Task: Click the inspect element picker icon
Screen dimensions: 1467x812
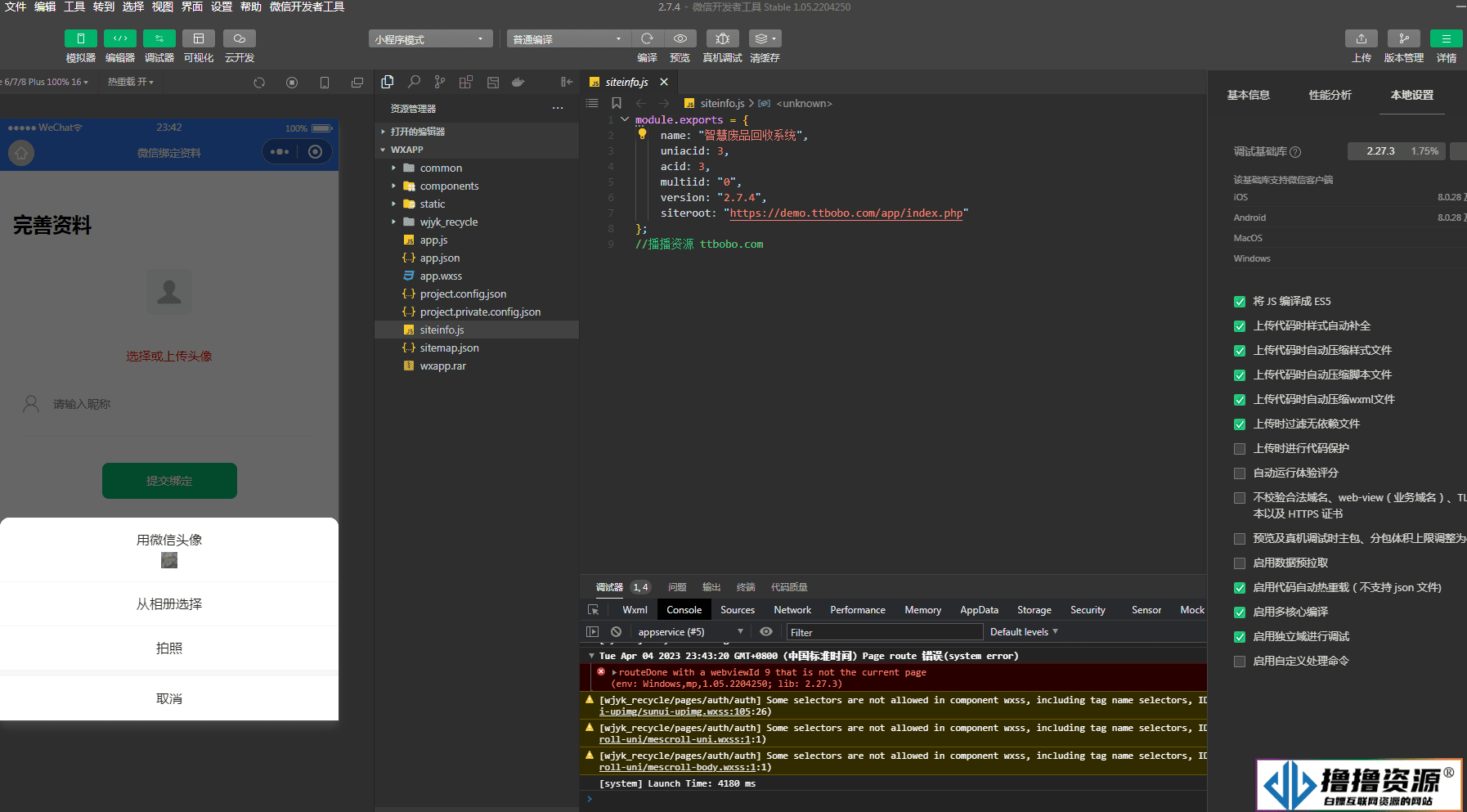Action: click(x=594, y=610)
